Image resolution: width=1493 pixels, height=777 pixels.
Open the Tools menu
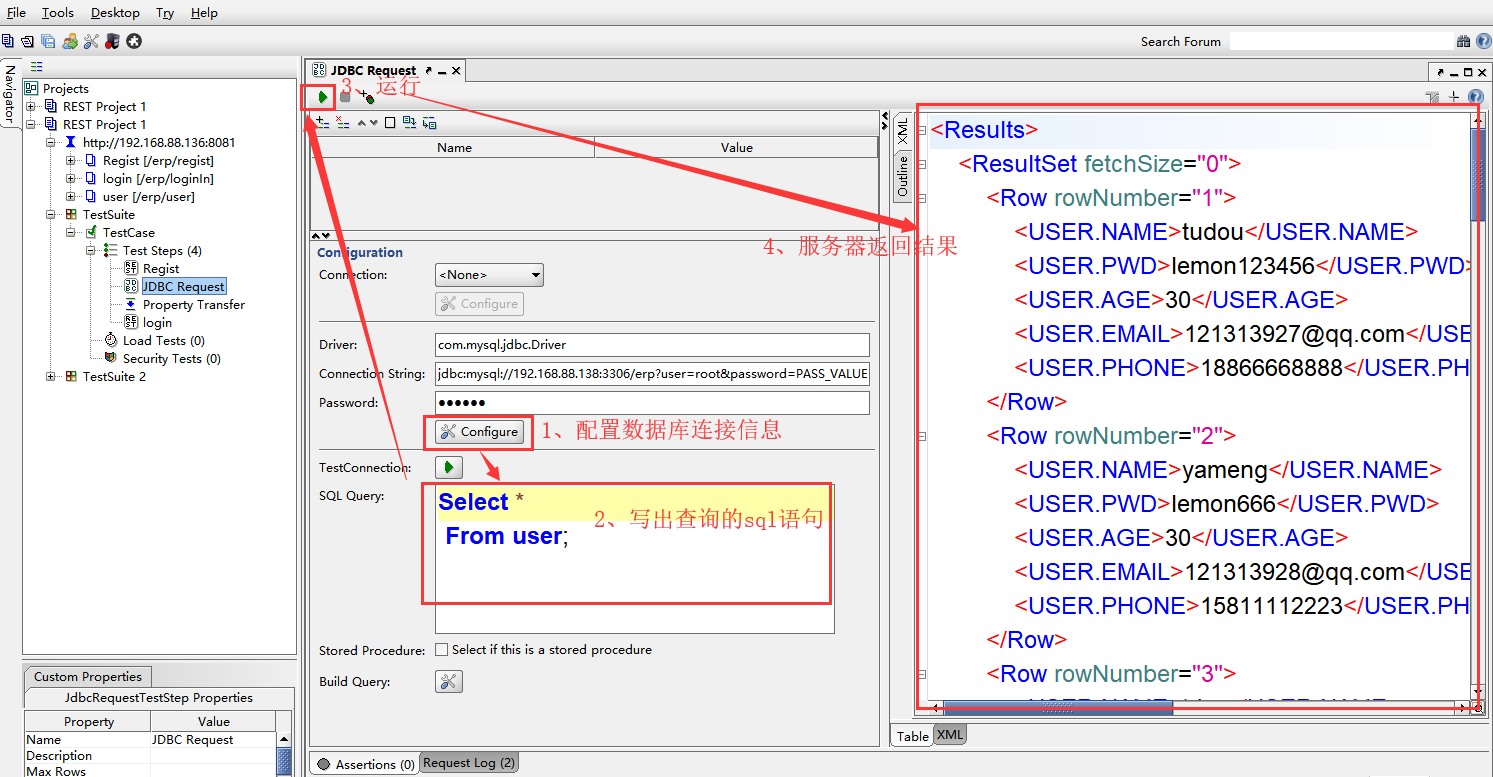click(x=58, y=13)
